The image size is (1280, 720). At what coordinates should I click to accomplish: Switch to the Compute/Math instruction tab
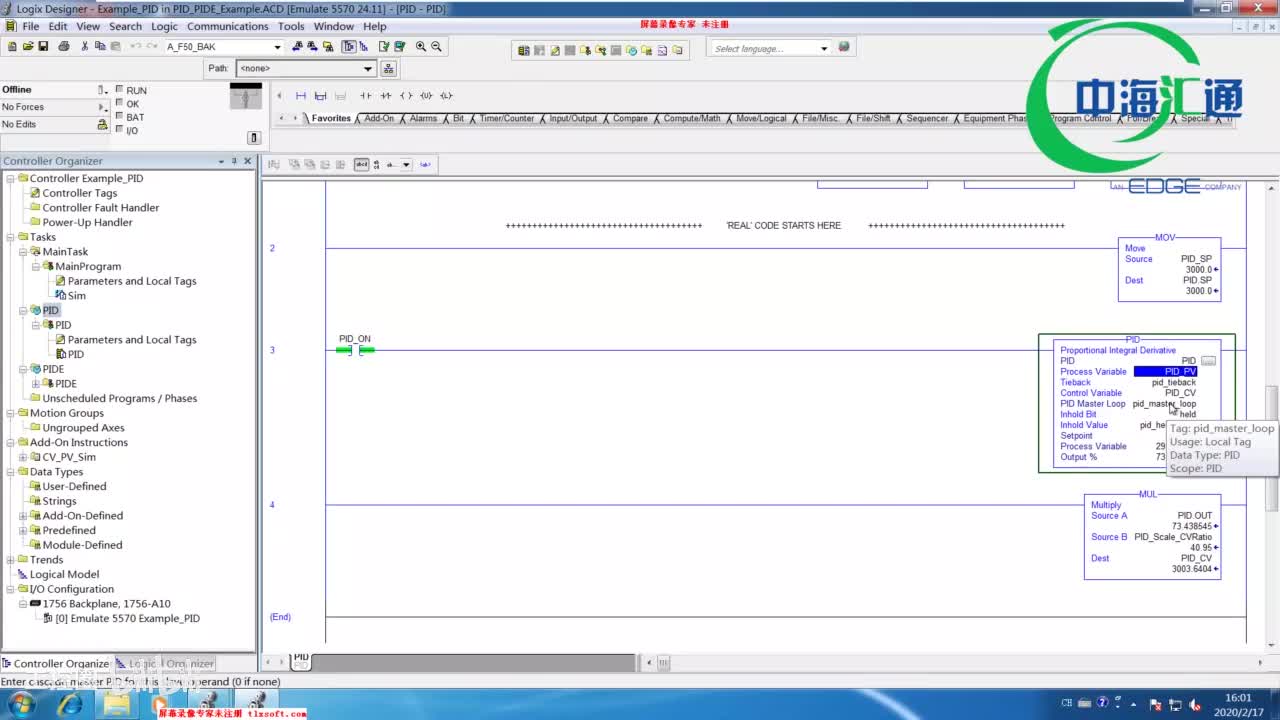(692, 118)
